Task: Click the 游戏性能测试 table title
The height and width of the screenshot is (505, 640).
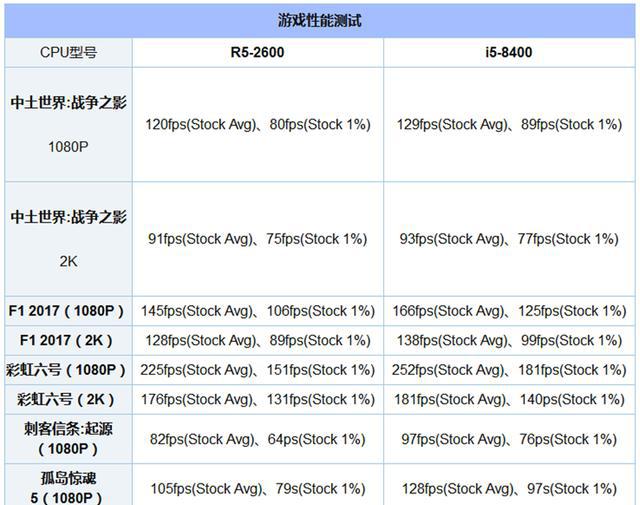Action: (320, 20)
